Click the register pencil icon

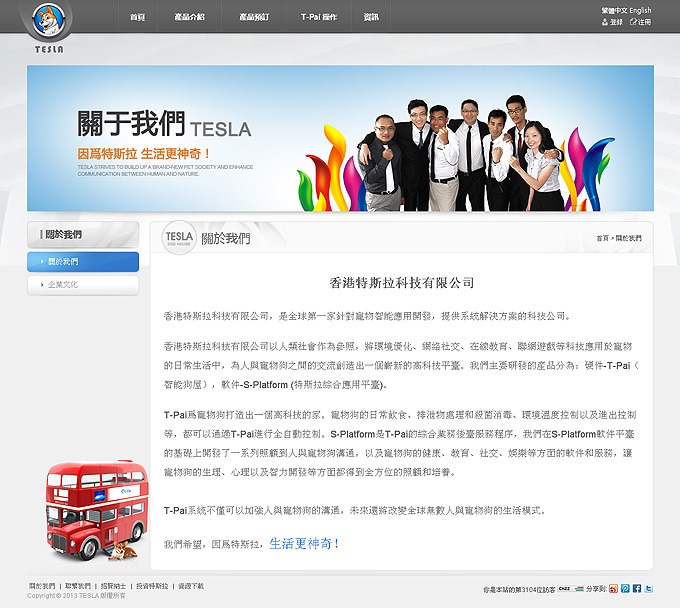click(633, 22)
